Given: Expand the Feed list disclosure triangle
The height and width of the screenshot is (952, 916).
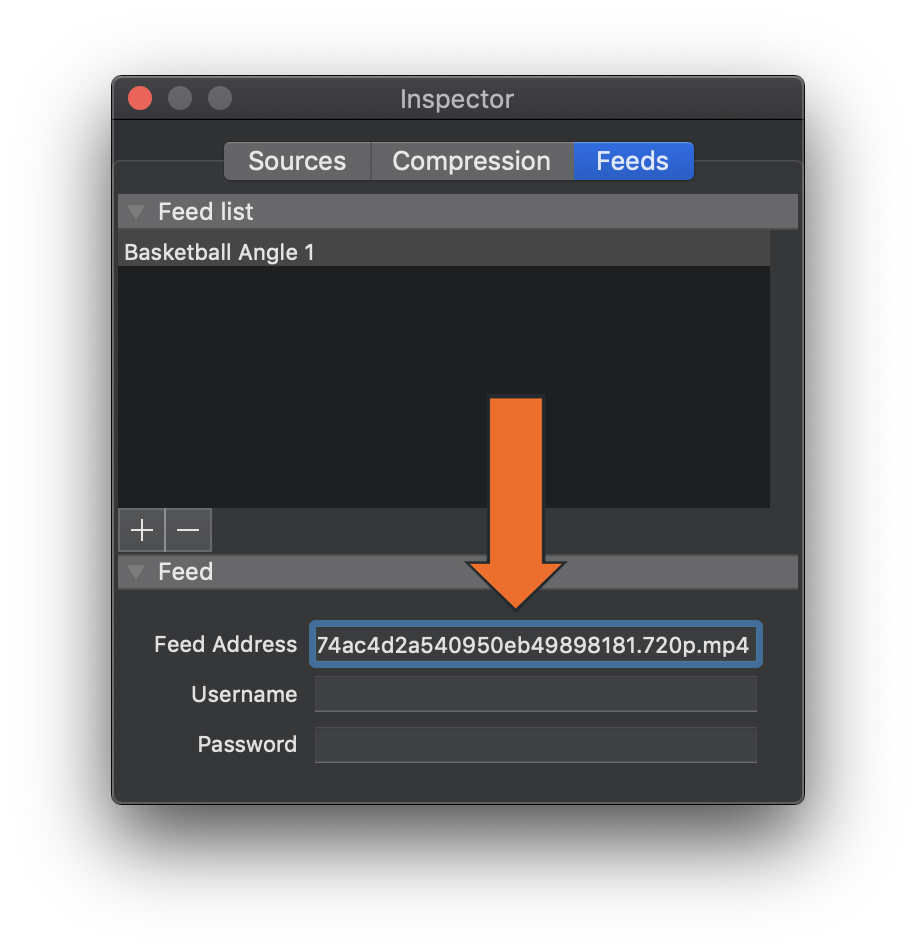Looking at the screenshot, I should pyautogui.click(x=135, y=211).
